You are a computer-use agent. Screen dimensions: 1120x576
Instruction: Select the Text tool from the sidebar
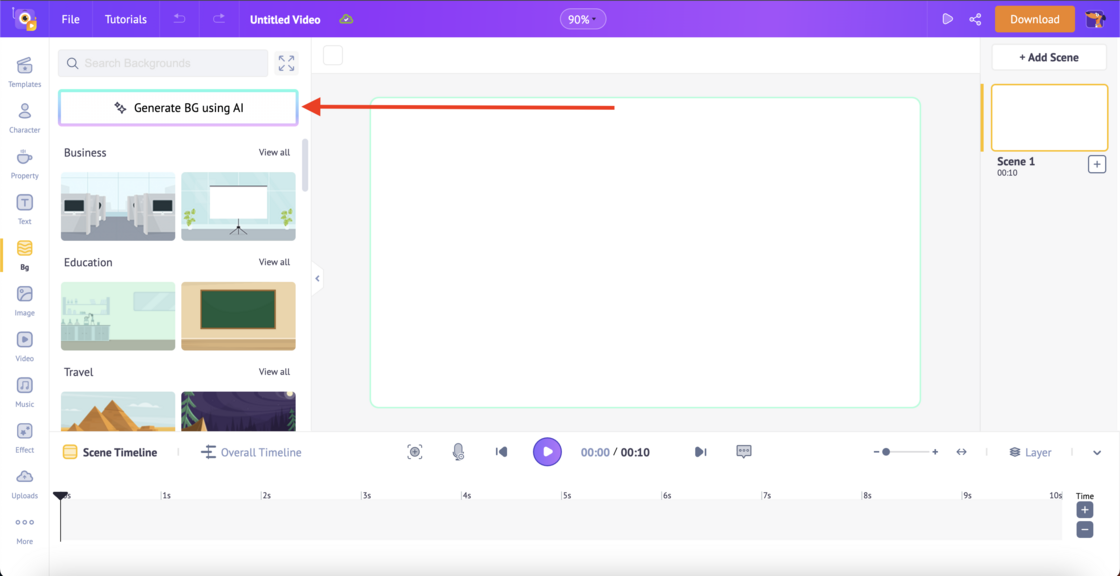click(x=24, y=208)
